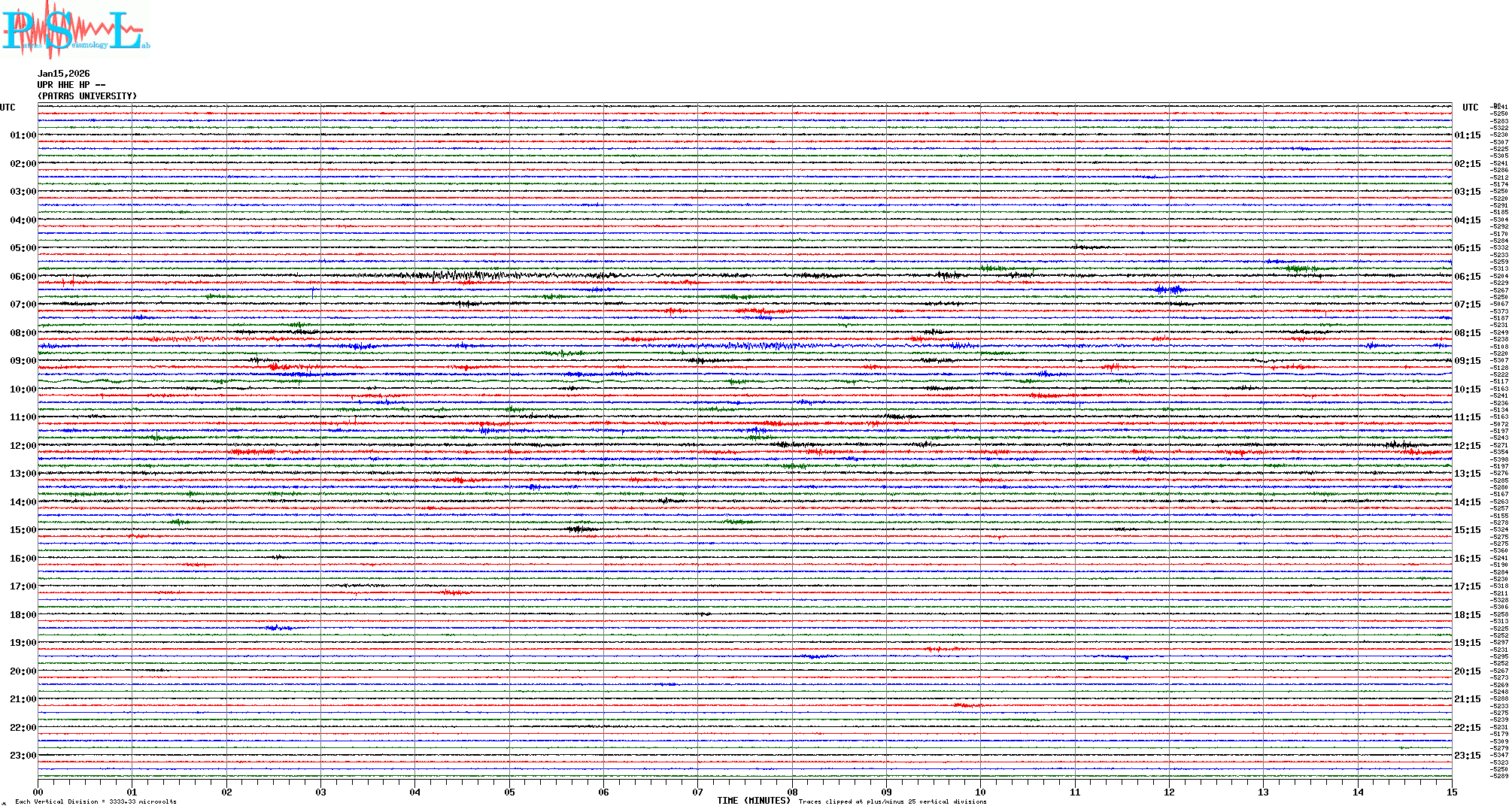Click the Jan15,2026 date label

63,74
